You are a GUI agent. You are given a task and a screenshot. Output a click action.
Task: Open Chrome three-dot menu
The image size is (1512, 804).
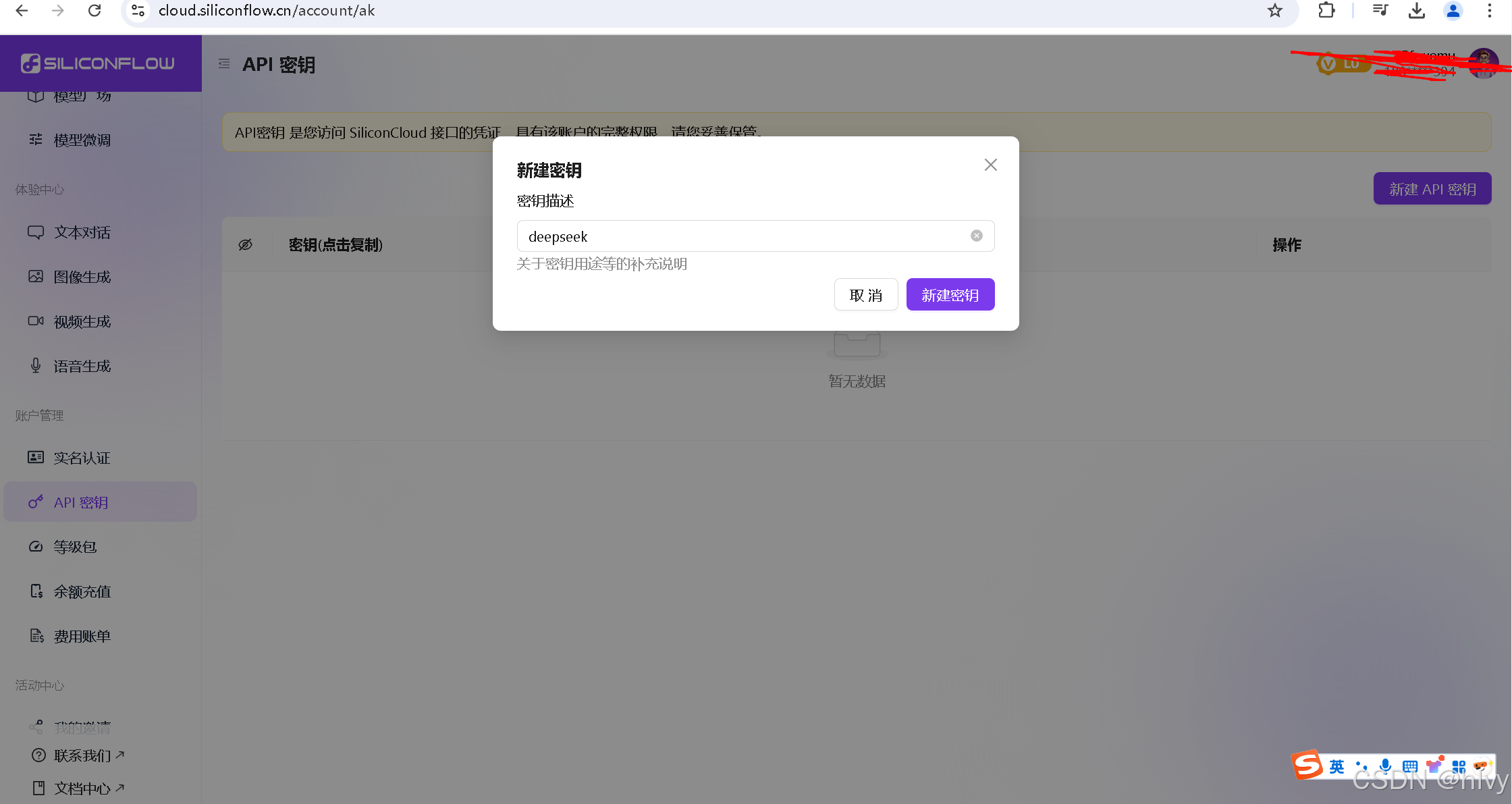click(x=1489, y=11)
